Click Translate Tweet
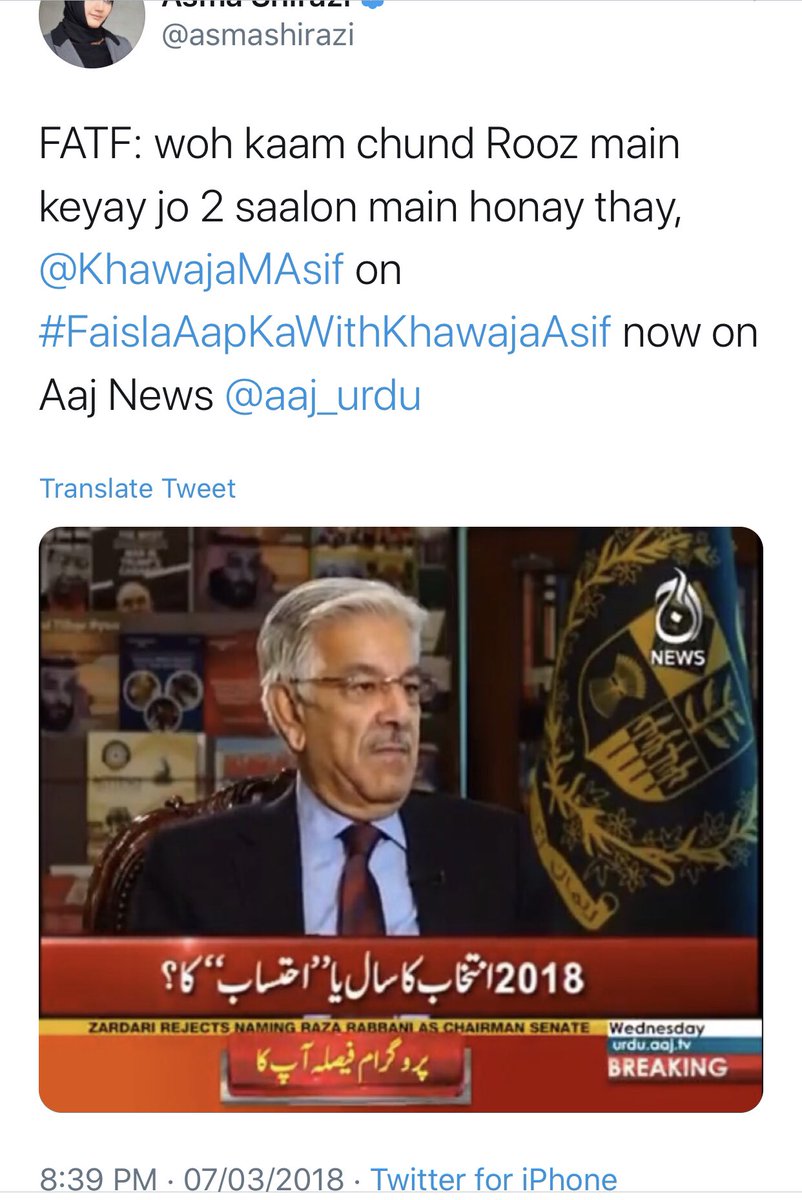802x1200 pixels. (138, 489)
